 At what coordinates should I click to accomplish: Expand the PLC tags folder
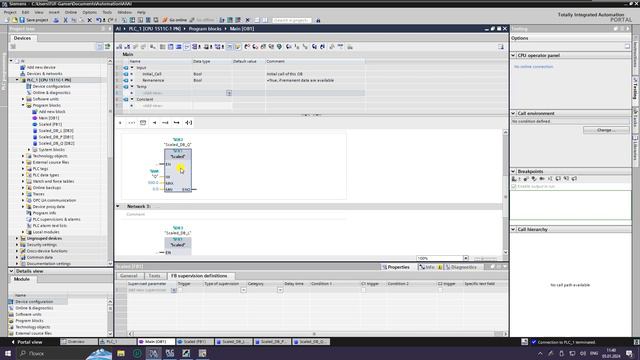point(23,169)
